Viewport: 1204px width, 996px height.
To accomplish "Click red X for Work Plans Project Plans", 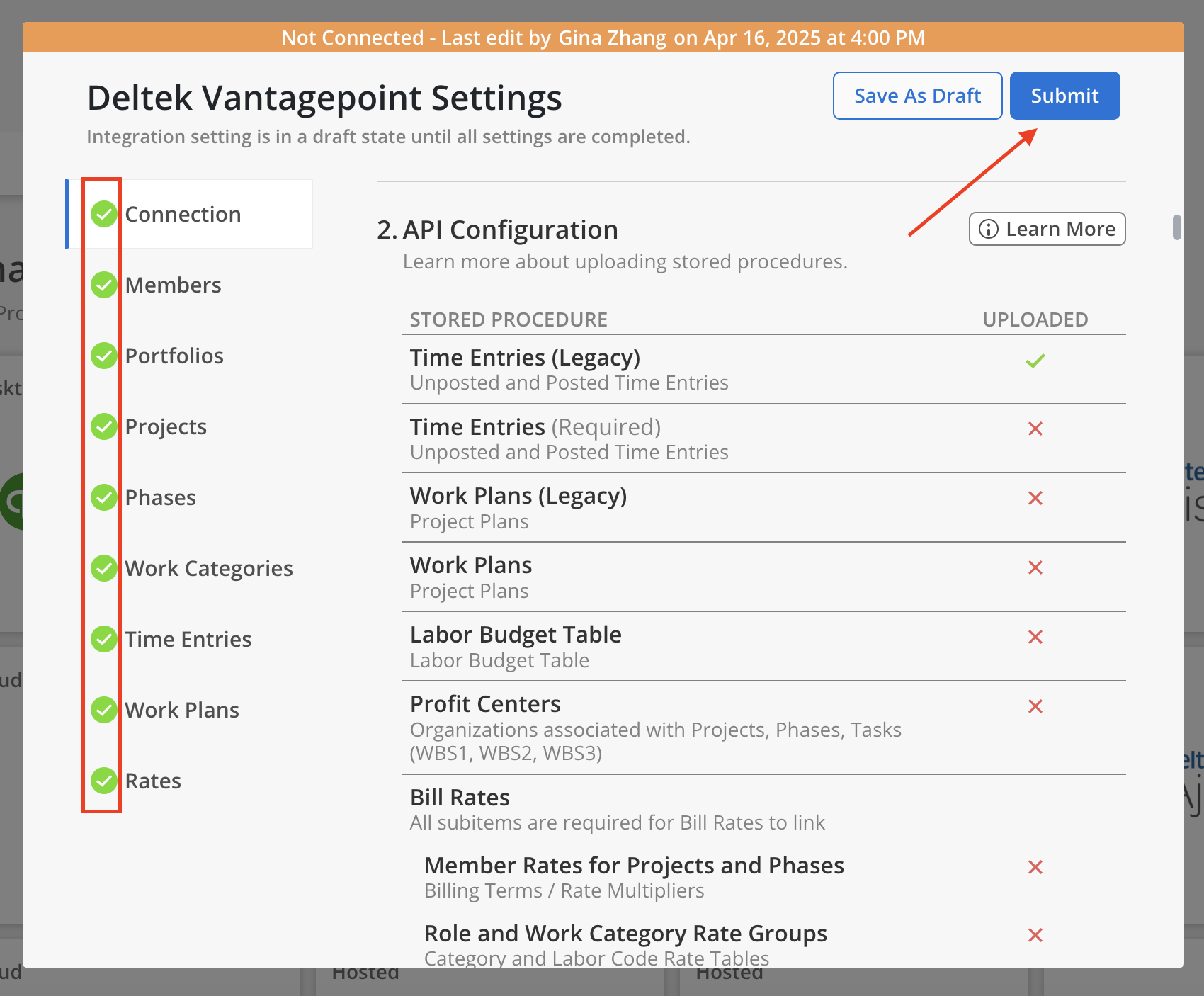I will [1035, 567].
